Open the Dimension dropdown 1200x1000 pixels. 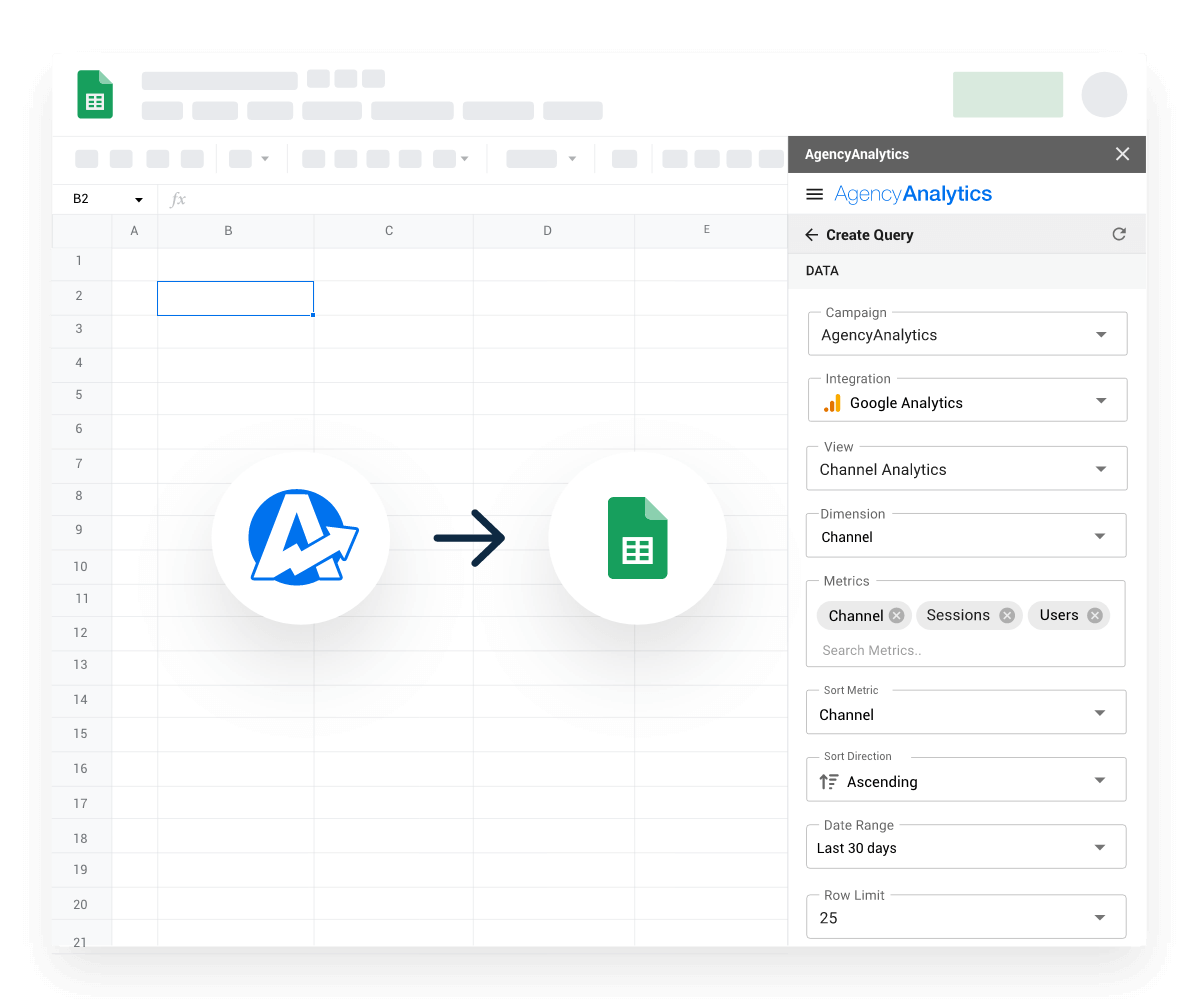click(966, 535)
